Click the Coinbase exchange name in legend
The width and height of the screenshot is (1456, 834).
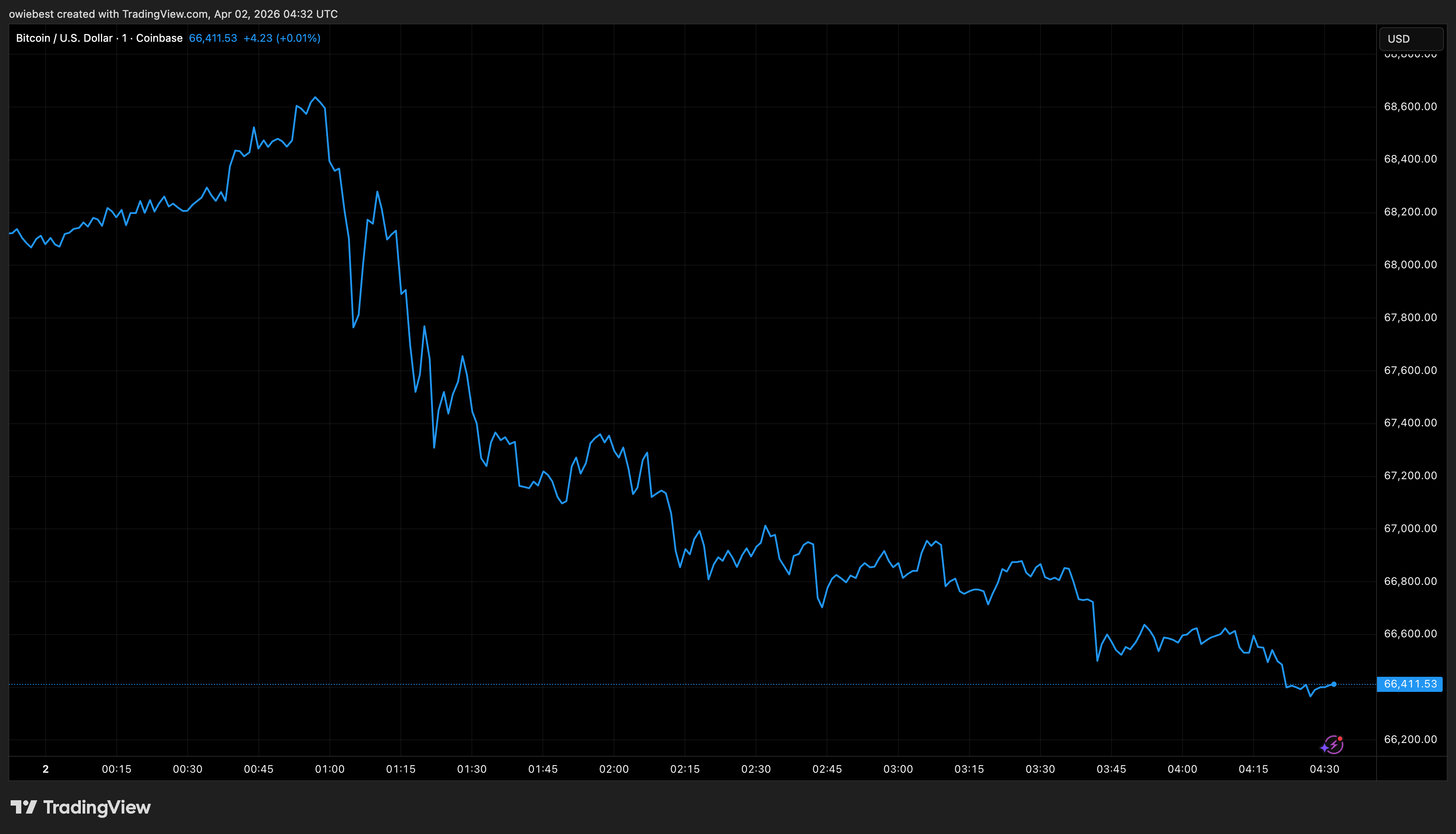[159, 38]
